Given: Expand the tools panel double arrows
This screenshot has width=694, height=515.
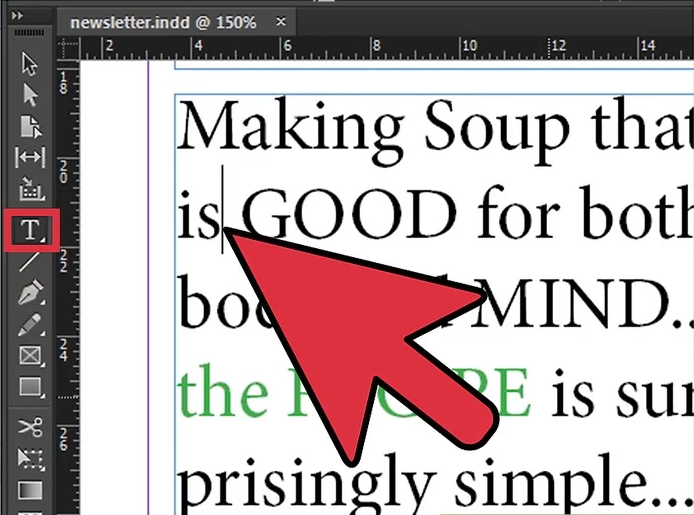Looking at the screenshot, I should [x=17, y=16].
